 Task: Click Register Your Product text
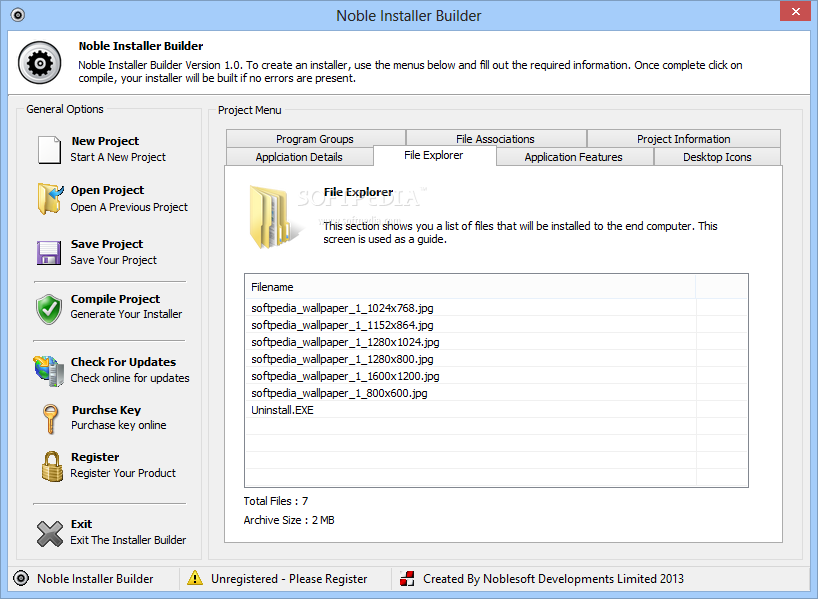point(123,473)
